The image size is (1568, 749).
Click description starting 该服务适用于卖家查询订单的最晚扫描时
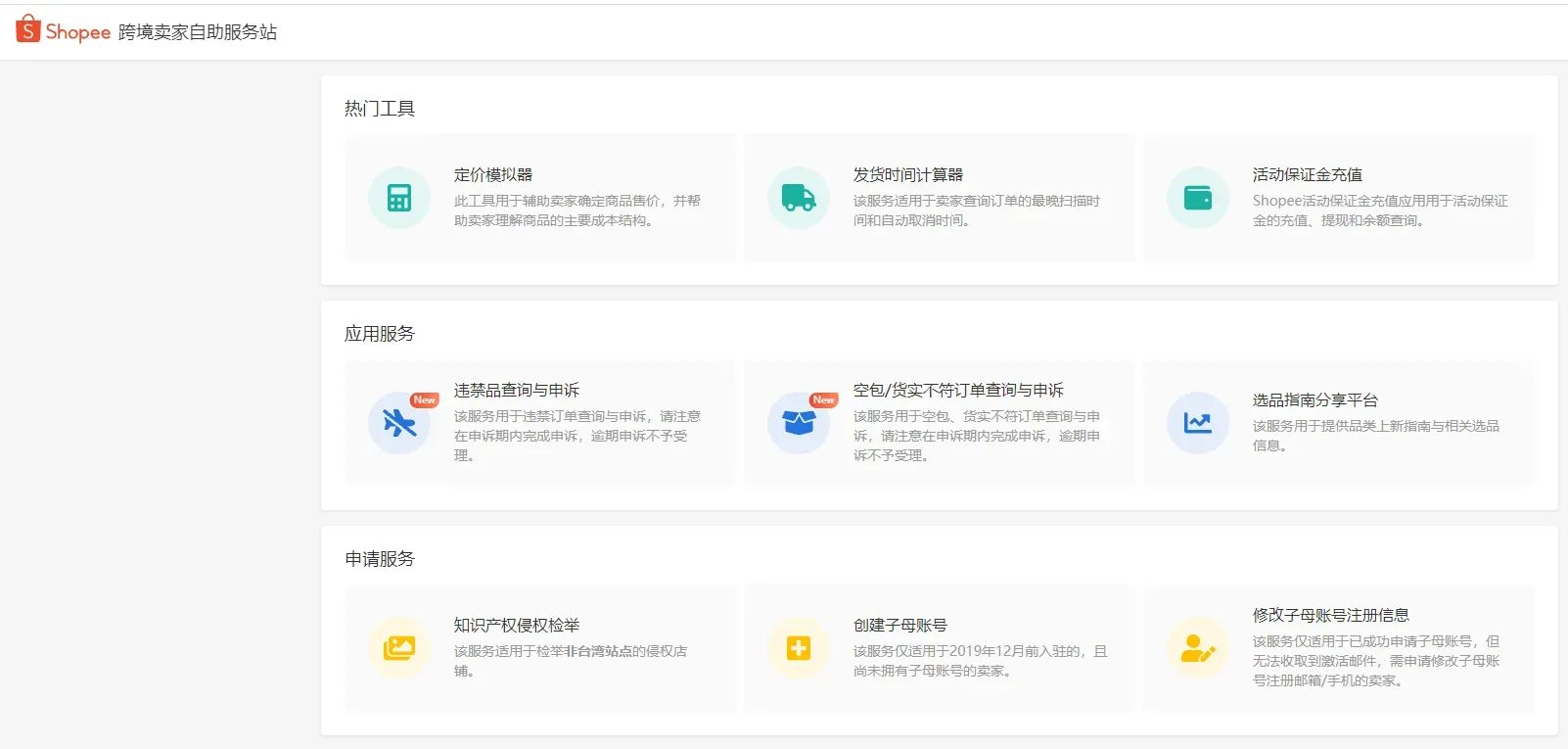(x=977, y=211)
